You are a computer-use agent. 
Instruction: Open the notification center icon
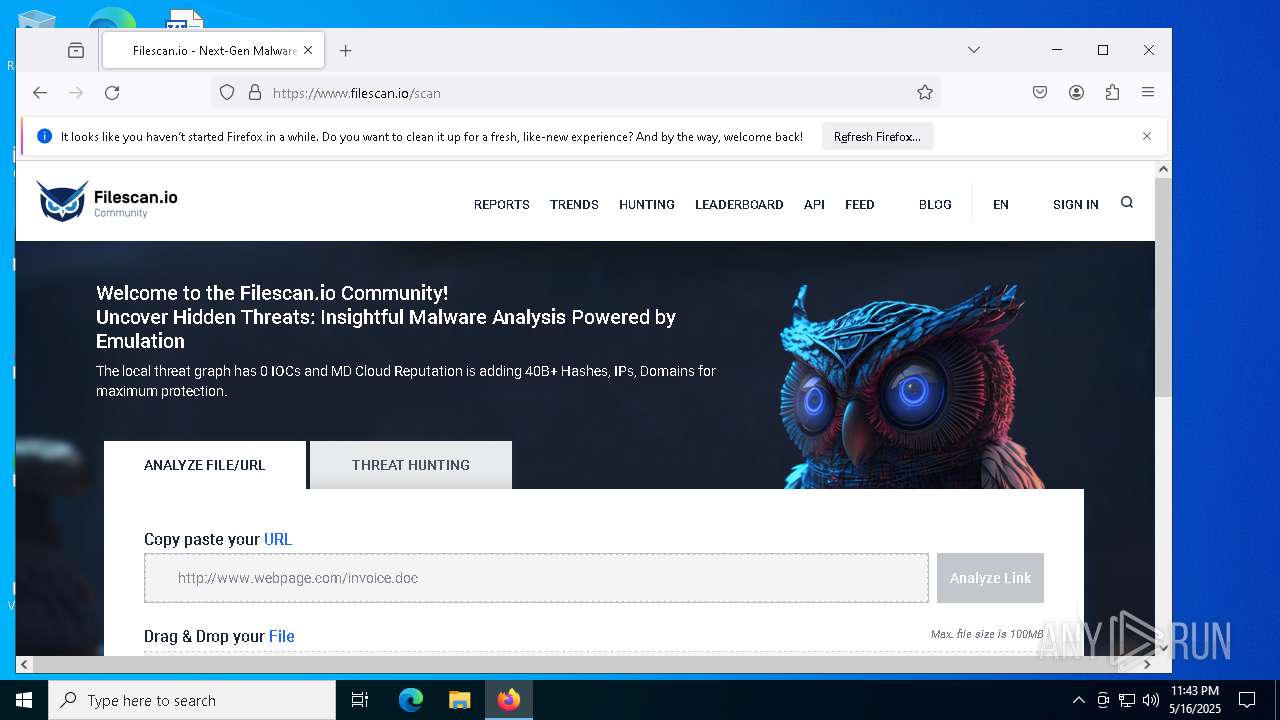tap(1247, 700)
